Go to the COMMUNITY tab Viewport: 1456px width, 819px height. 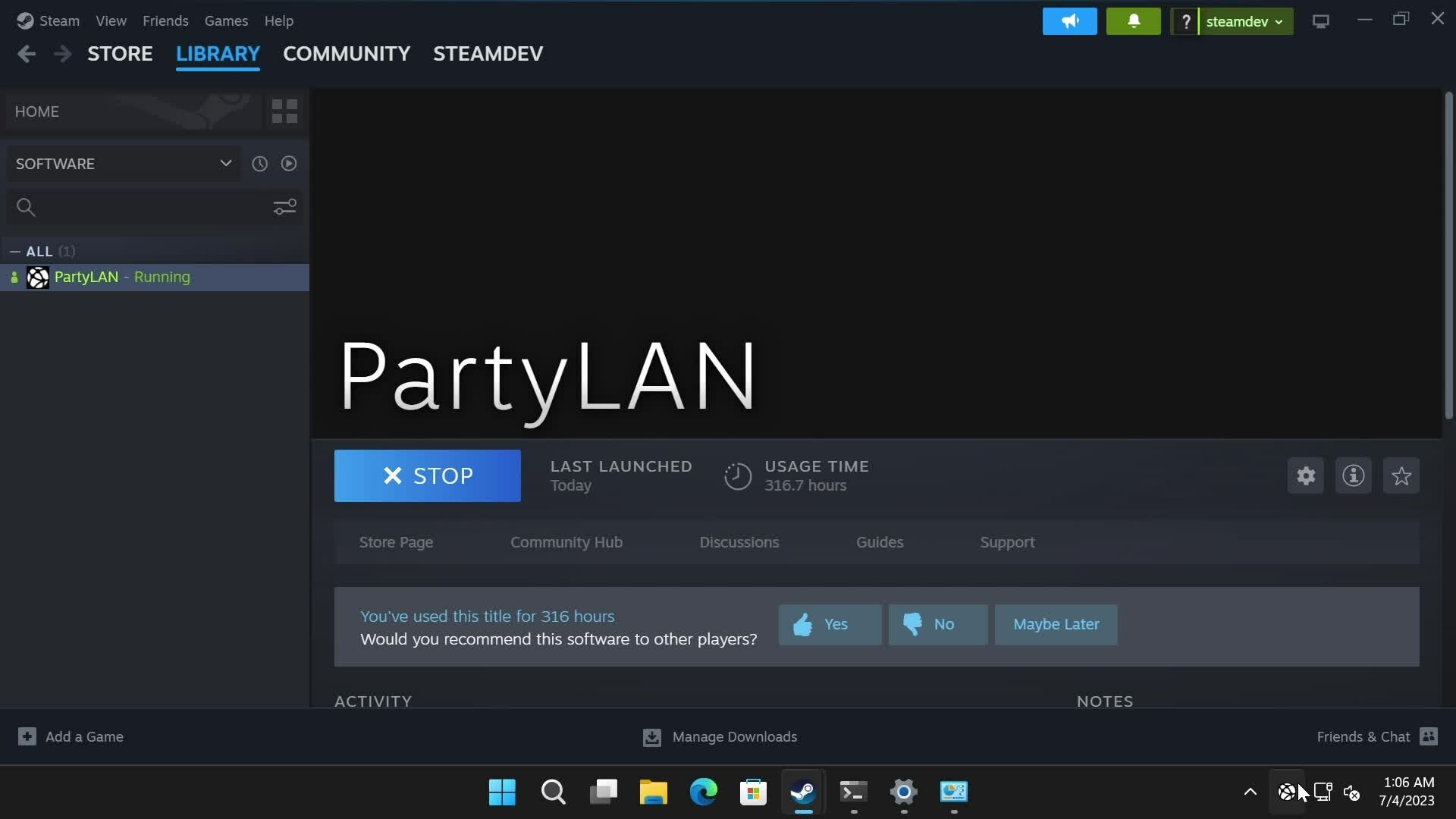346,54
